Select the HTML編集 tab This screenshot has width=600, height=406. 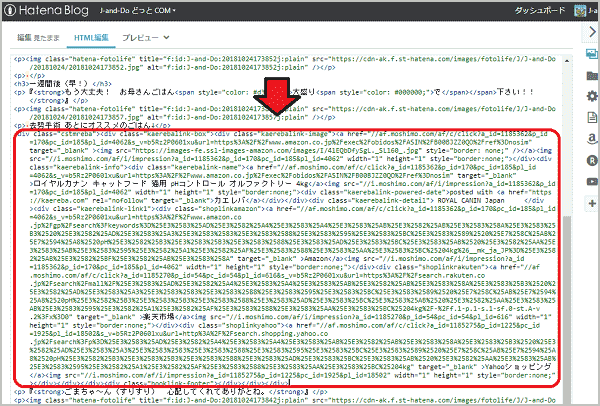click(x=91, y=38)
